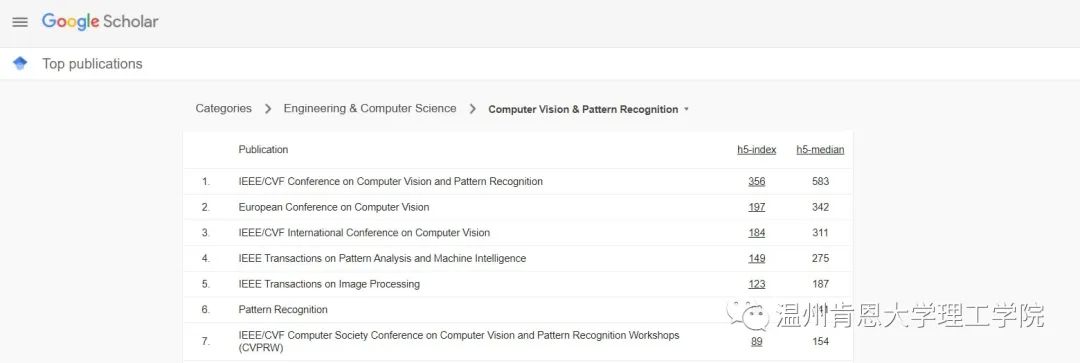Open h5-index 197 for European Conference
1080x363 pixels.
(756, 207)
